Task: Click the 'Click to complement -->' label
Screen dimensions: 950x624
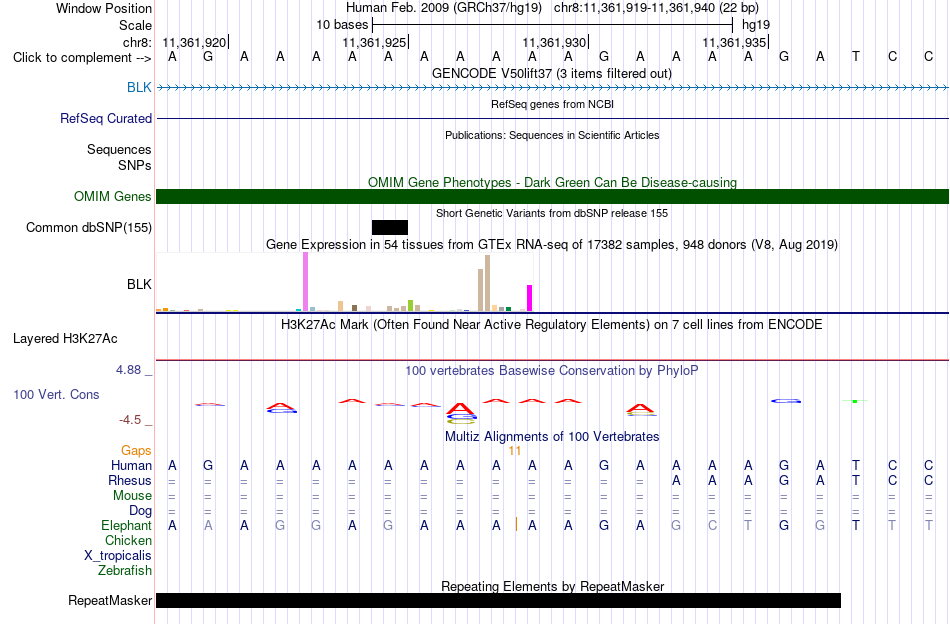Action: [x=82, y=58]
